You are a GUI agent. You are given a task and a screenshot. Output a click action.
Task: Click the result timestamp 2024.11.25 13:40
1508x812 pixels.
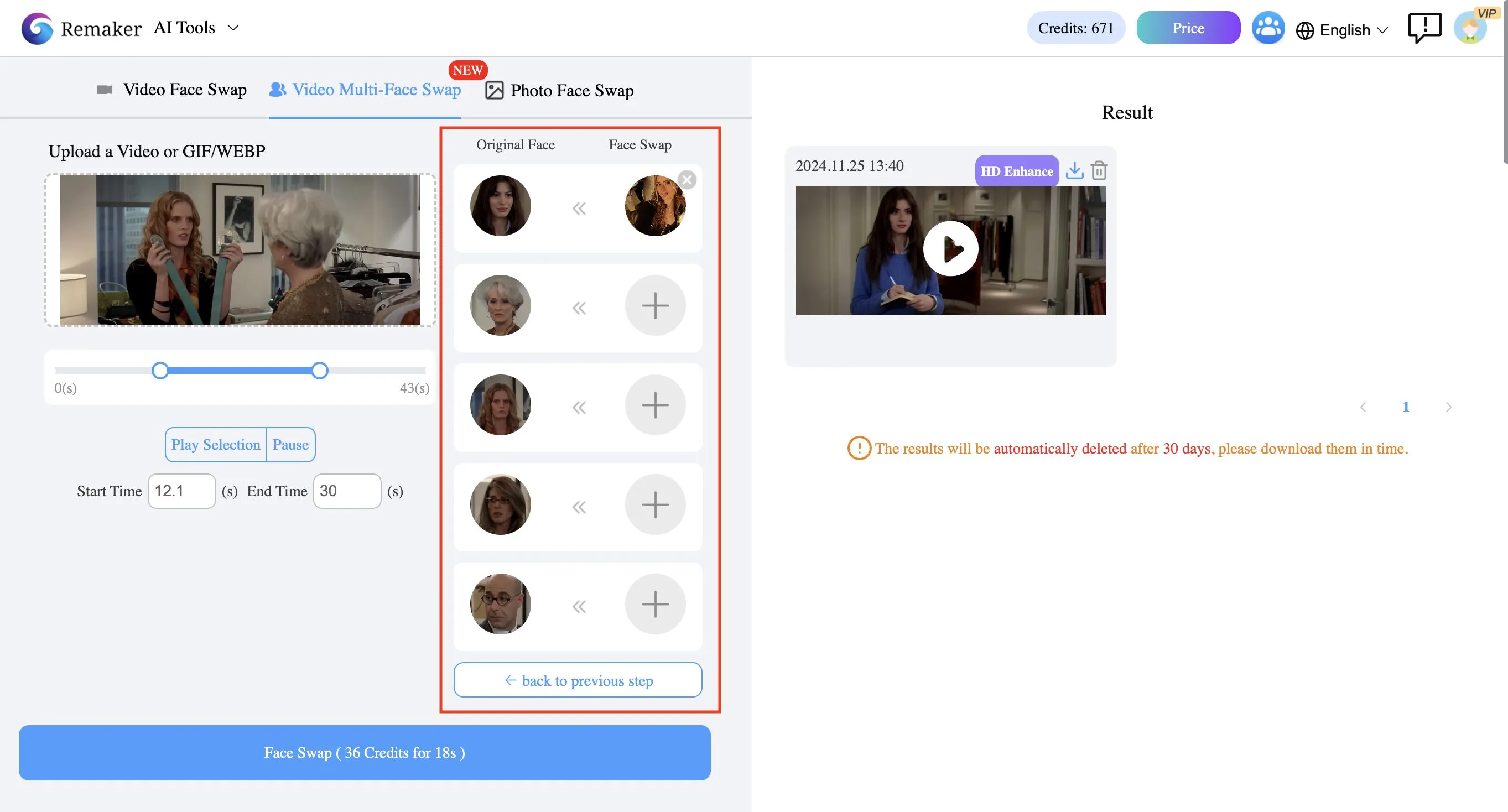point(849,166)
